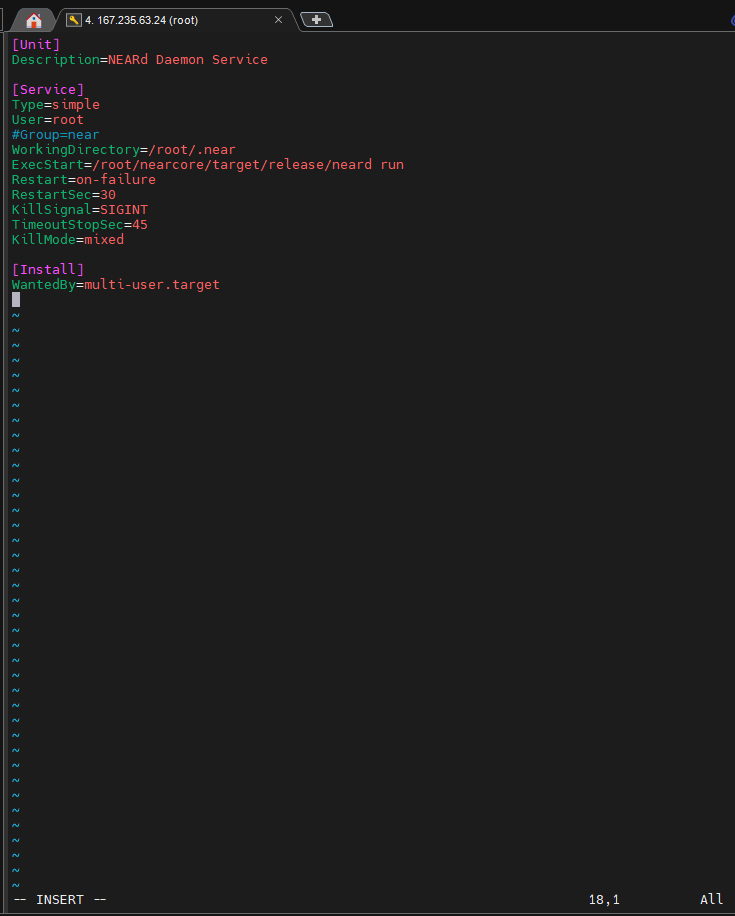The height and width of the screenshot is (916, 735).
Task: Close the 167.235.63.24 session tab
Action: tap(278, 20)
